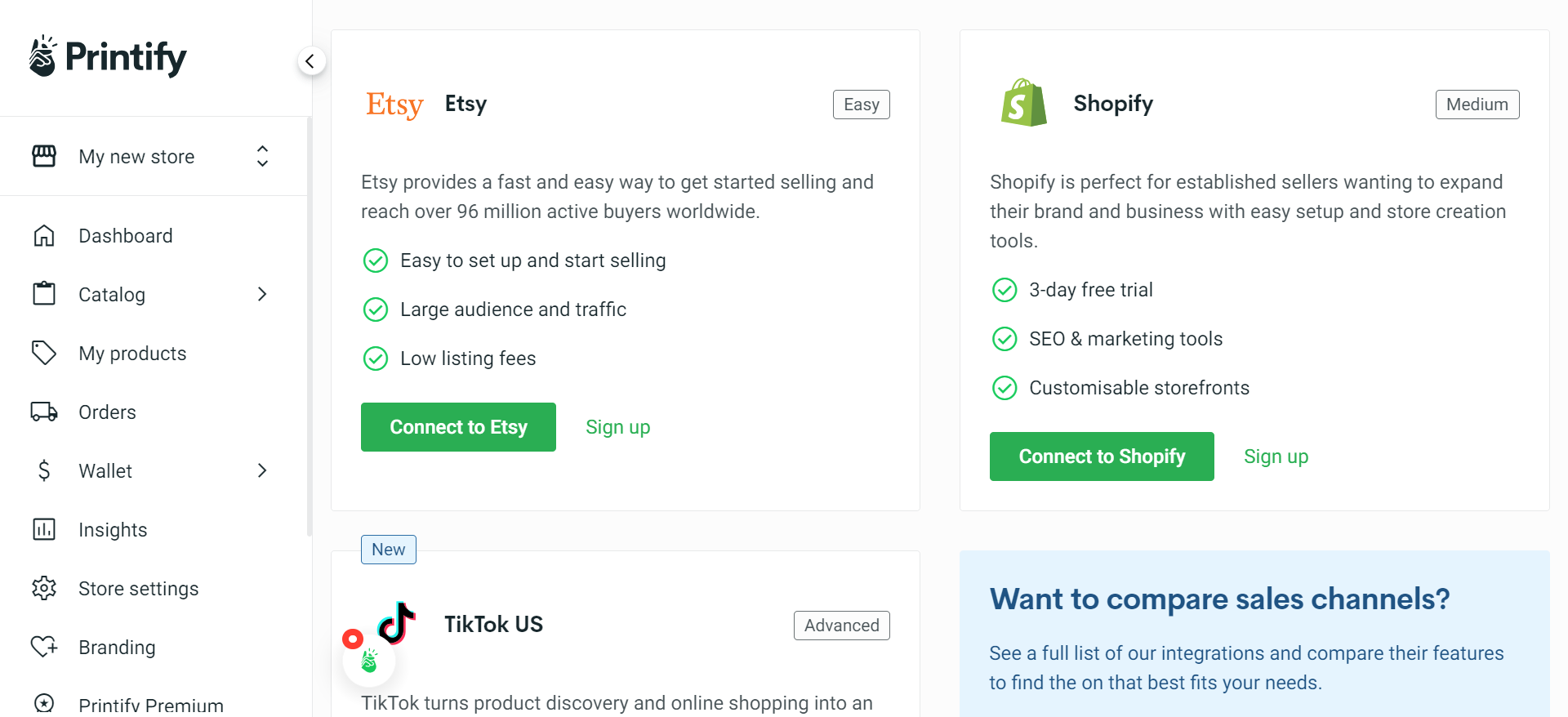This screenshot has width=1568, height=717.
Task: Click the Printify logo
Action: pyautogui.click(x=108, y=57)
